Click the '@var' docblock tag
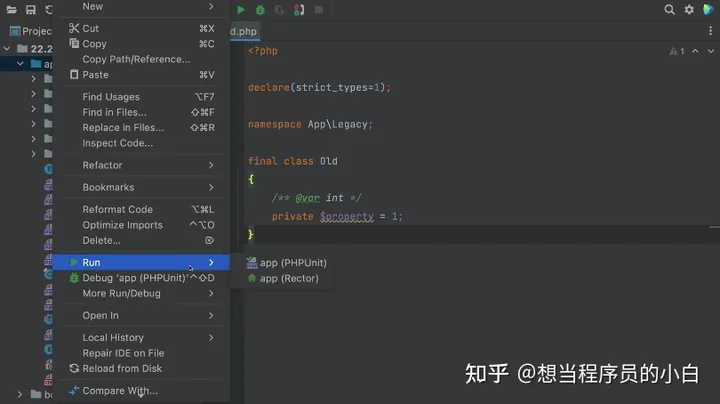Screen dimensions: 720x404 307,198
